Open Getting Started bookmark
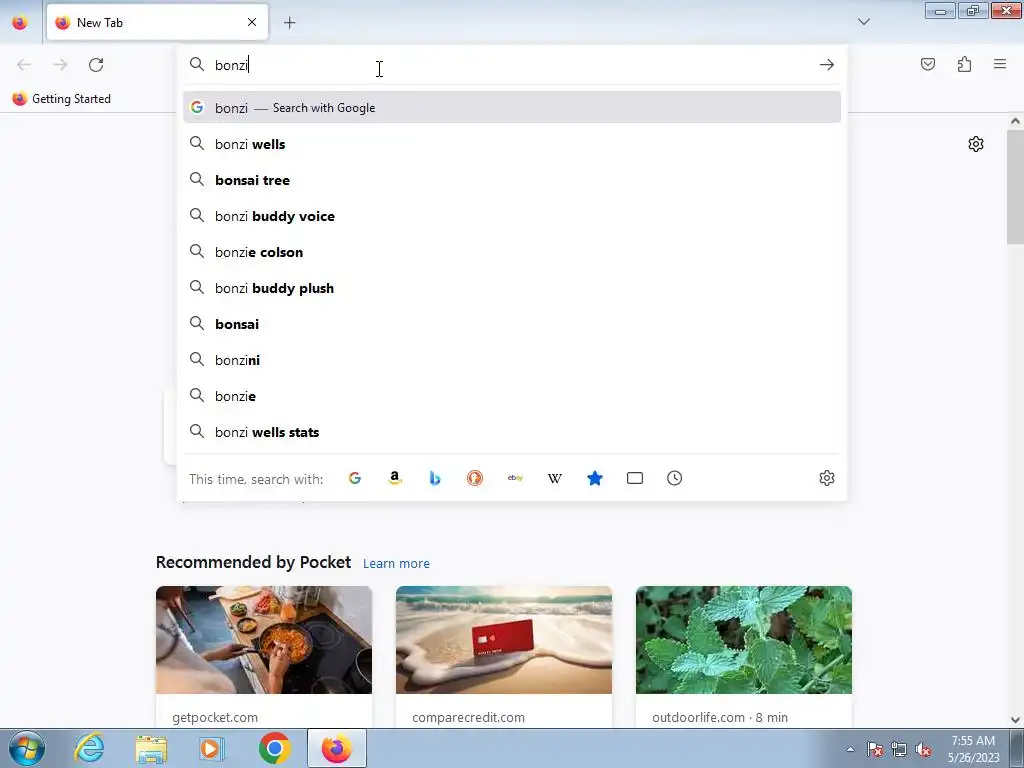 point(62,99)
